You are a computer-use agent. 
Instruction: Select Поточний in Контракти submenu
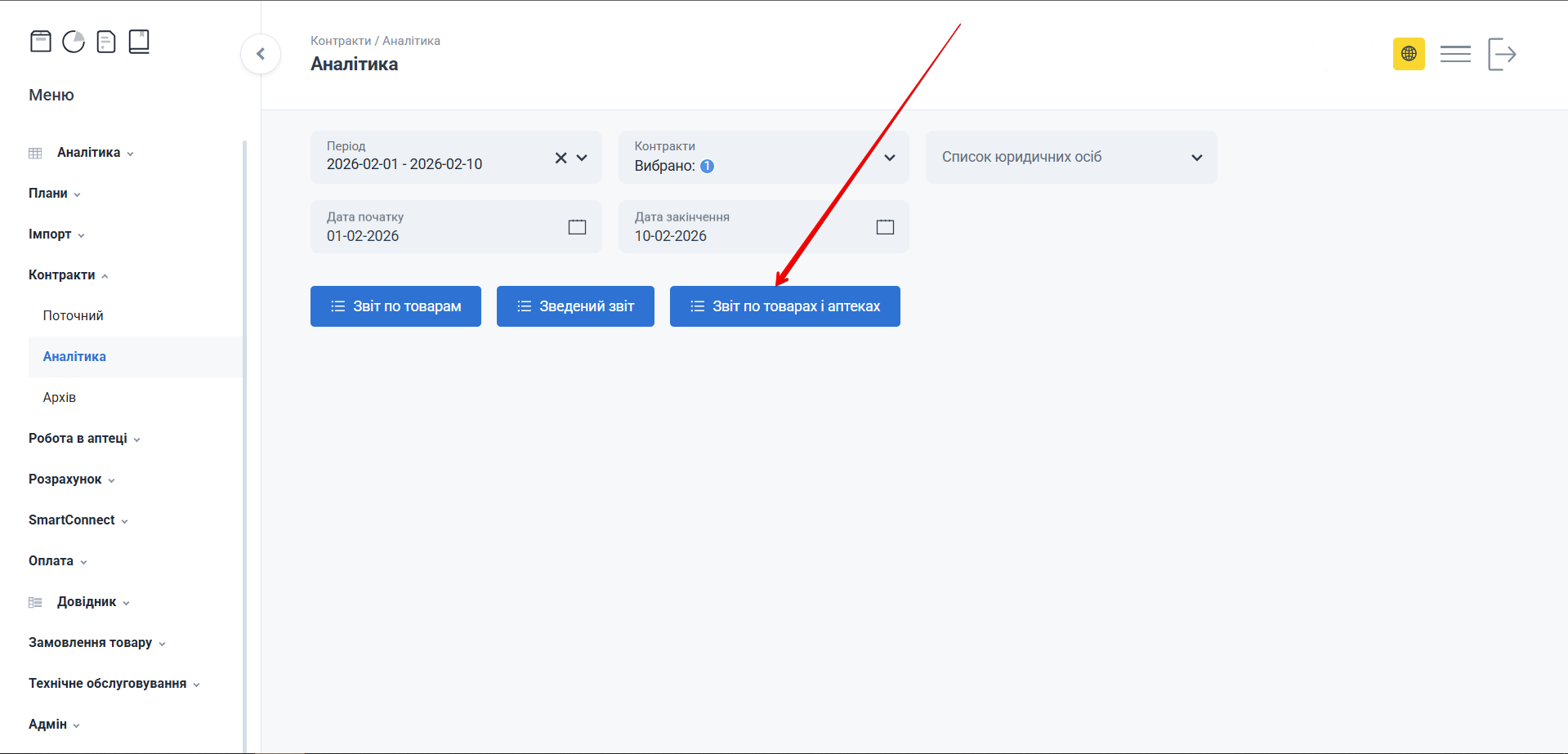(74, 316)
